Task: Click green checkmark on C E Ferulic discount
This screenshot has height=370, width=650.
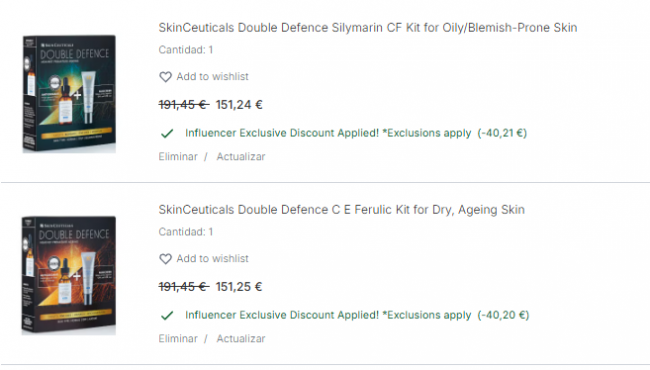Action: 167,315
